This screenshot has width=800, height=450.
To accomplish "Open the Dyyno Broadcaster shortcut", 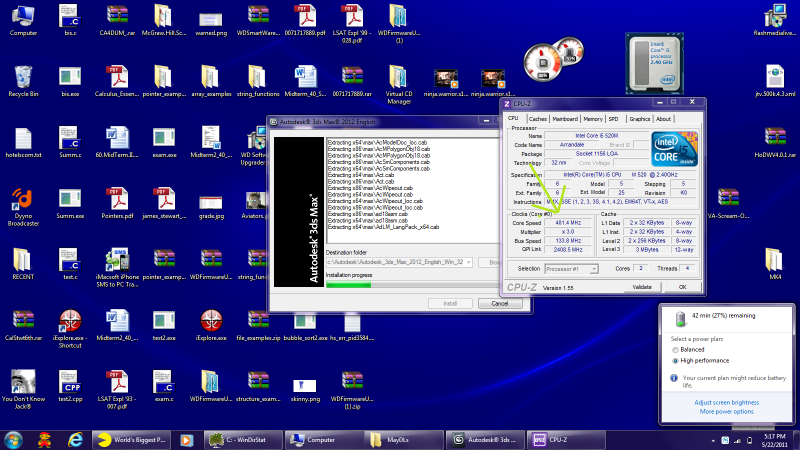I will coord(23,207).
